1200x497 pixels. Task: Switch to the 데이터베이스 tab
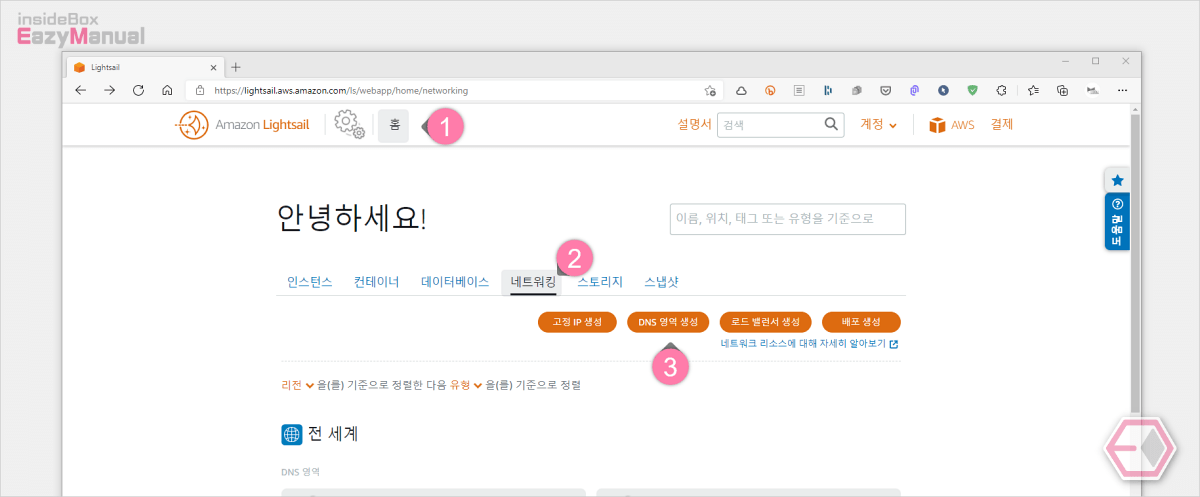[455, 282]
